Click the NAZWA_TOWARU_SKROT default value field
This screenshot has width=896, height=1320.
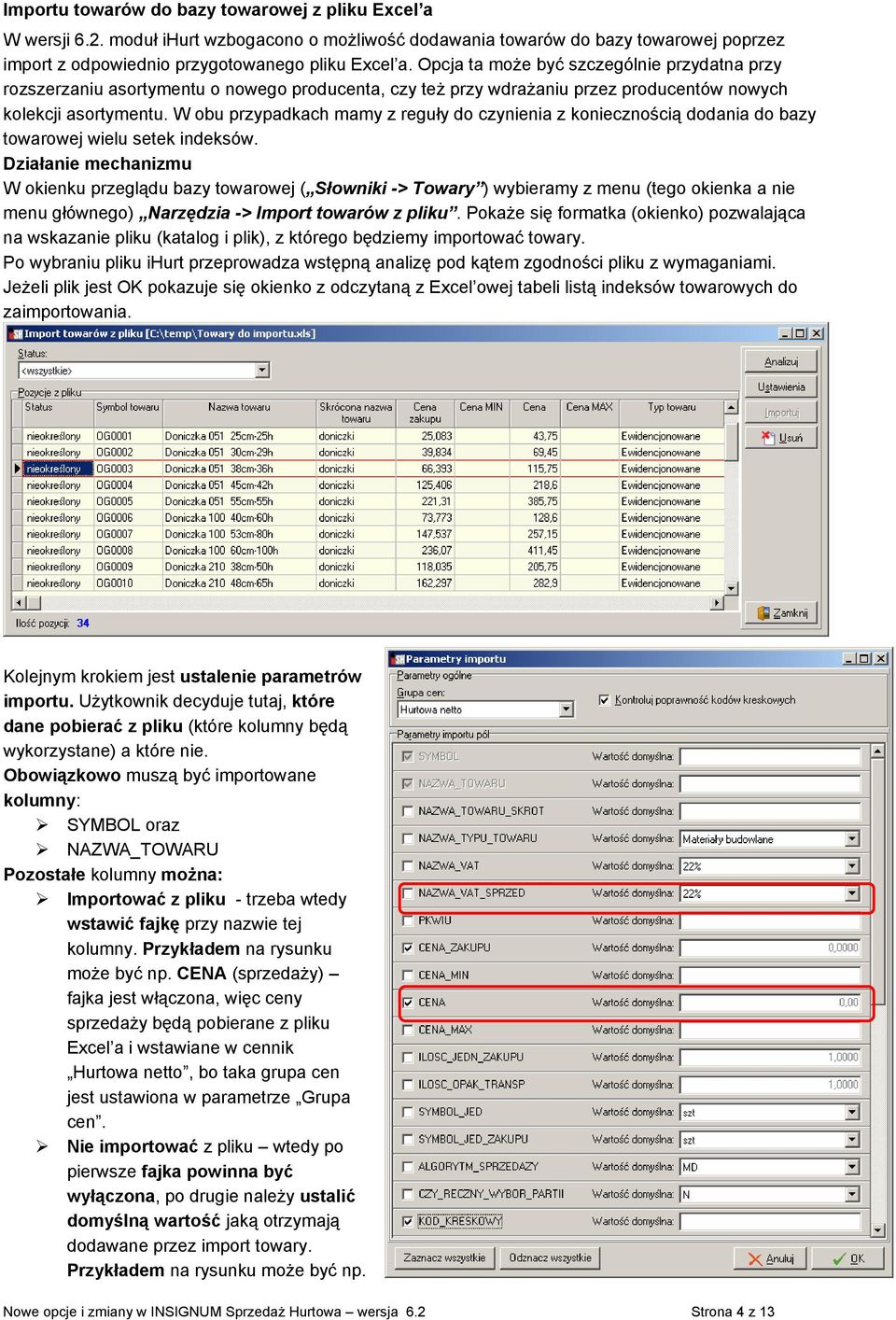pos(770,811)
